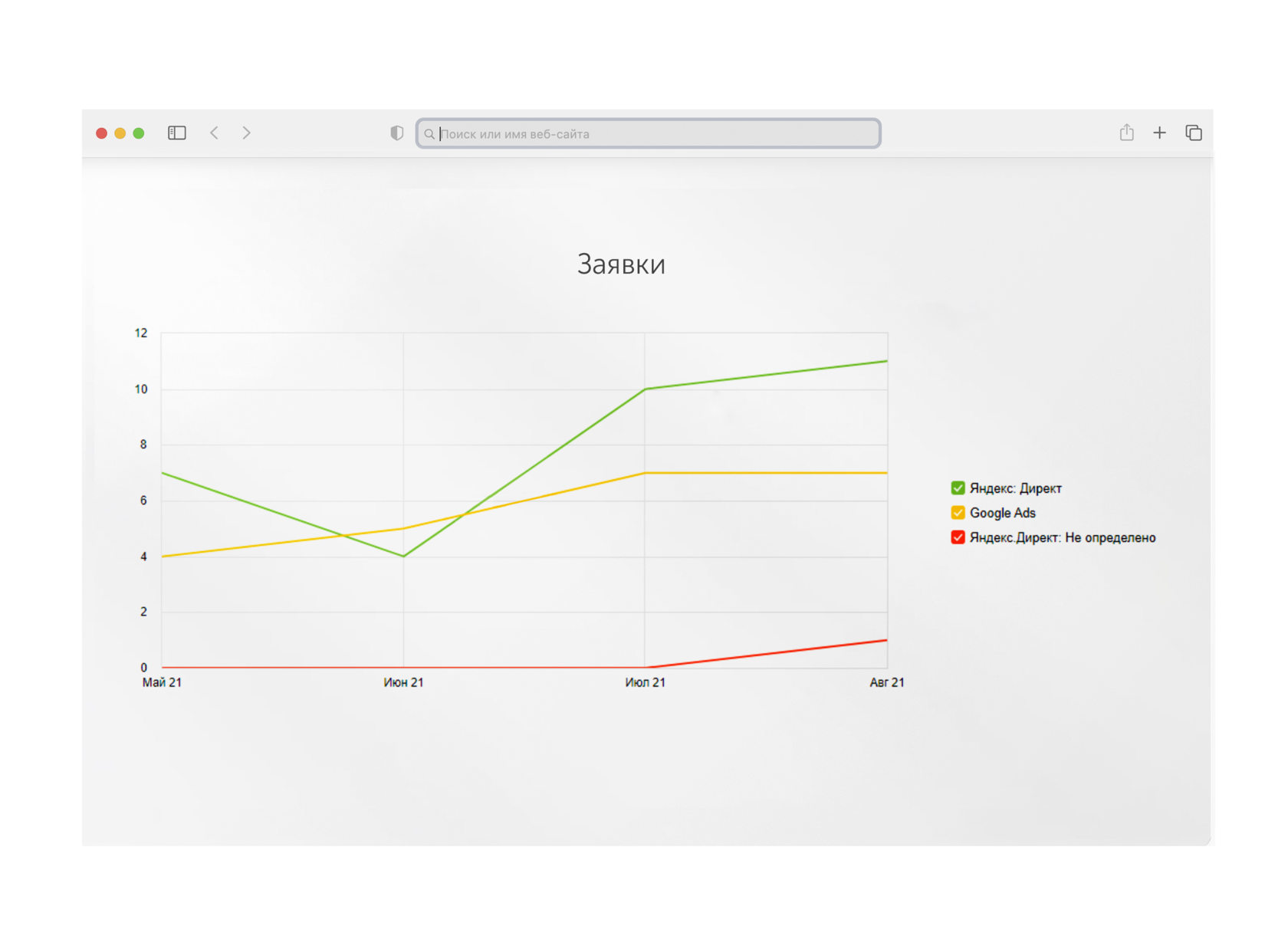Toggle the yellow Google Ads checkbox
Image resolution: width=1288 pixels, height=939 pixels.
(x=958, y=513)
